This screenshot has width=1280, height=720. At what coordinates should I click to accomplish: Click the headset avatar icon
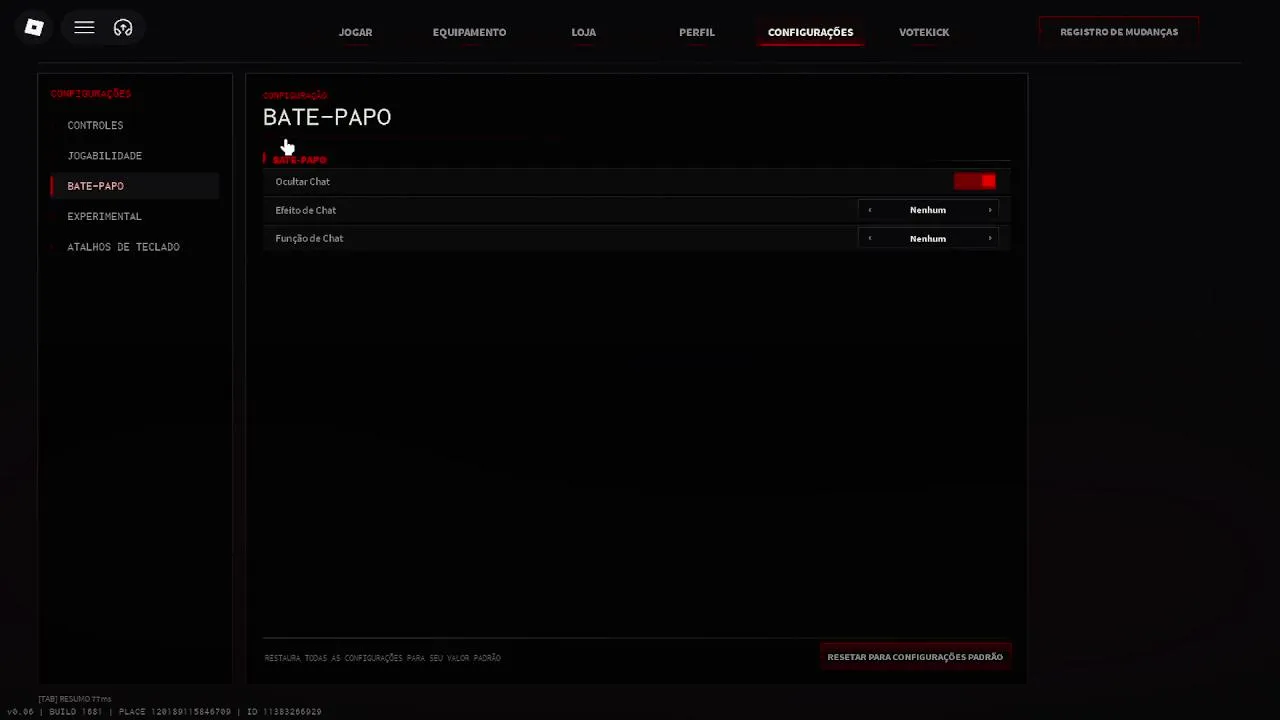(x=123, y=28)
